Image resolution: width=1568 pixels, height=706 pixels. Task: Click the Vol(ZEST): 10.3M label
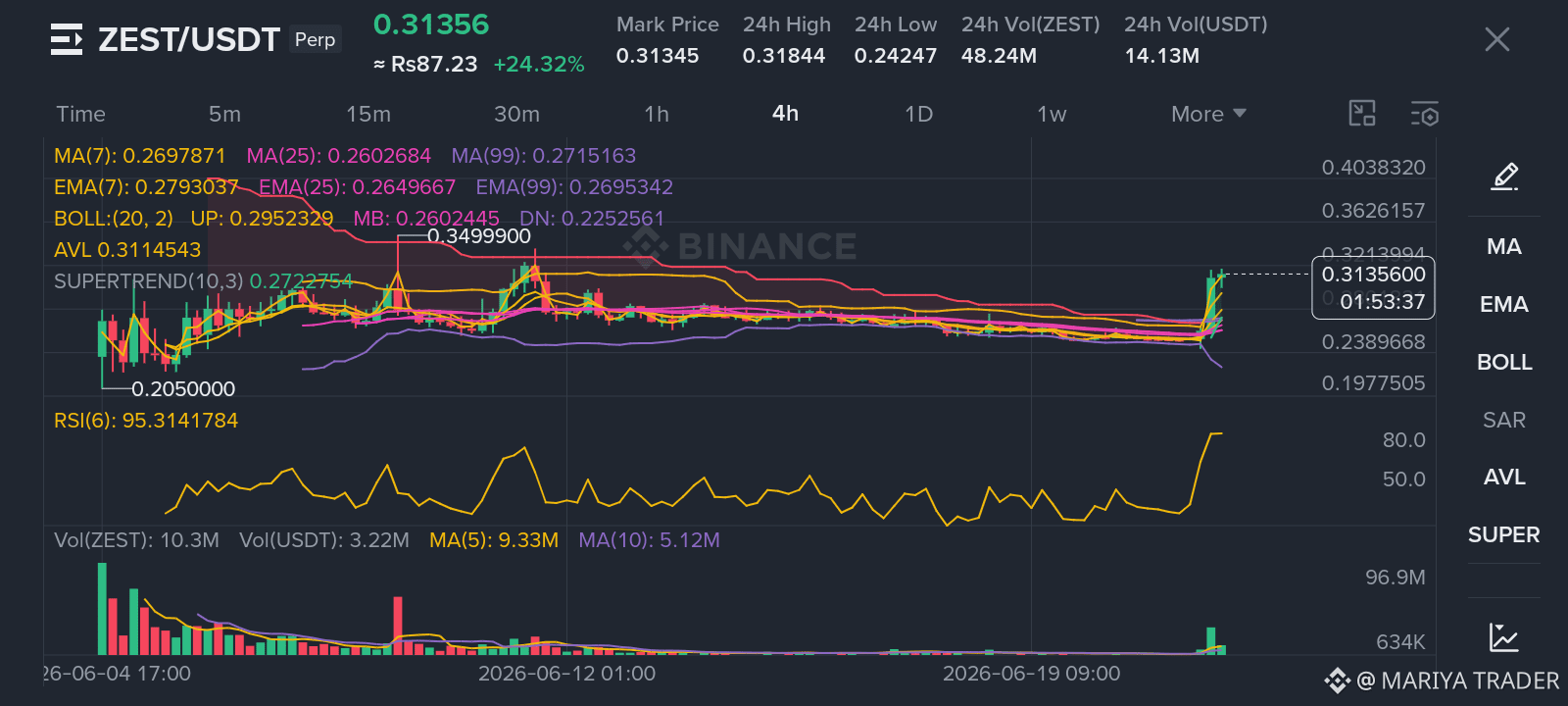pyautogui.click(x=136, y=540)
